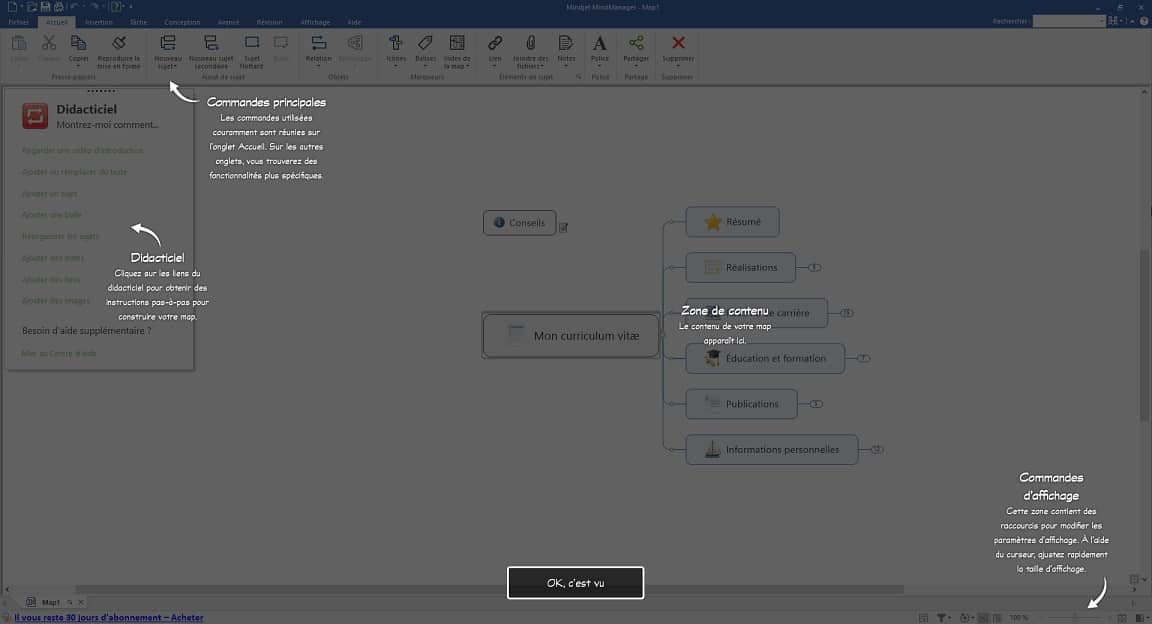Click the red Supprimer X icon
This screenshot has height=624, width=1152.
tap(677, 43)
